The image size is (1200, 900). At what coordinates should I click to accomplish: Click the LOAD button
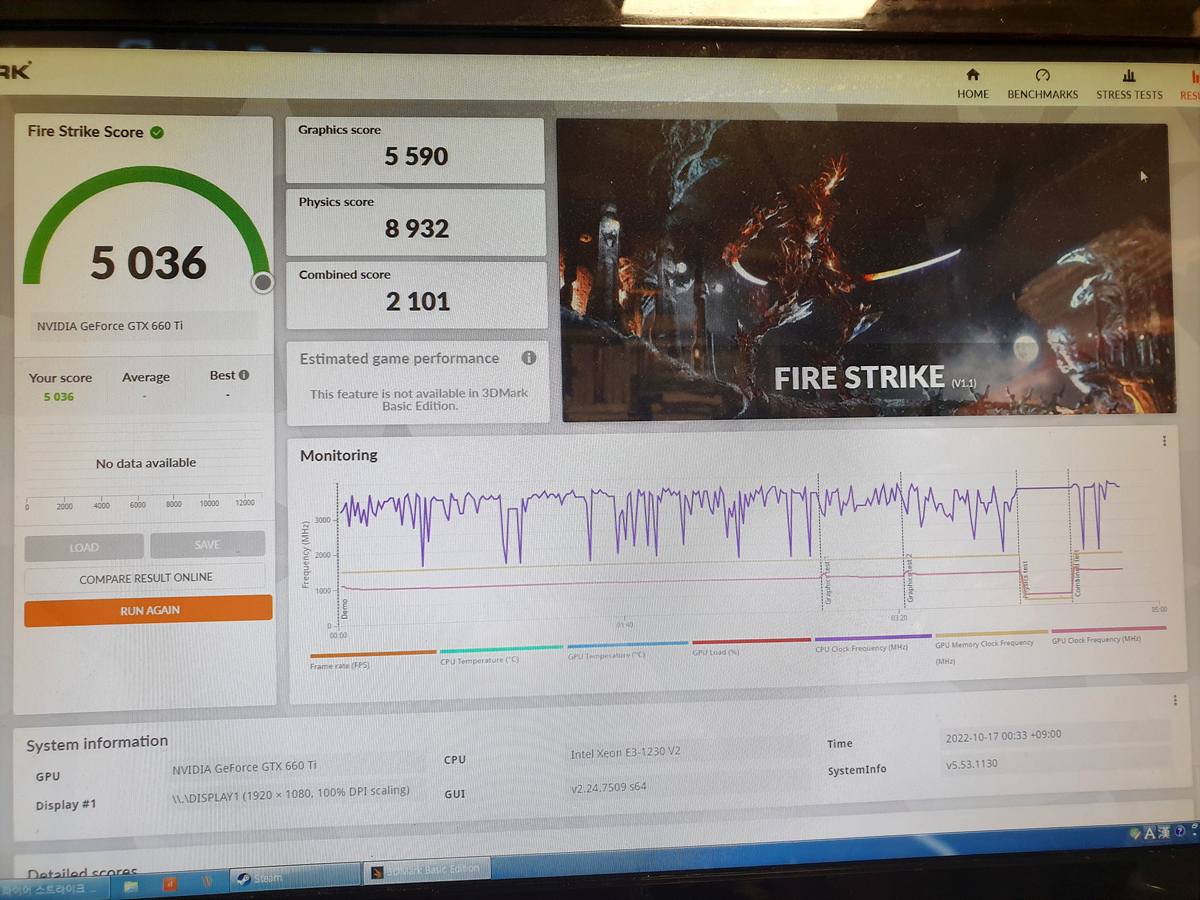click(x=84, y=547)
